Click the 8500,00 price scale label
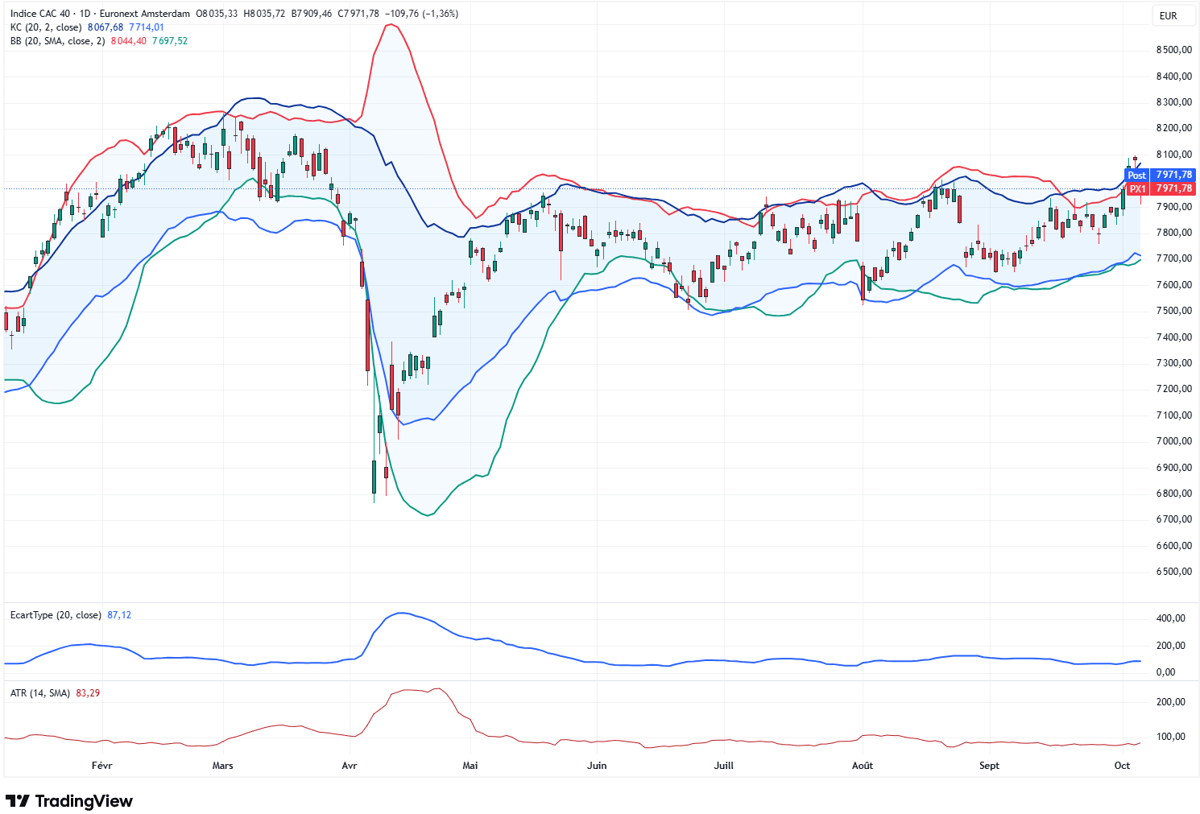The image size is (1200, 814). [1173, 50]
